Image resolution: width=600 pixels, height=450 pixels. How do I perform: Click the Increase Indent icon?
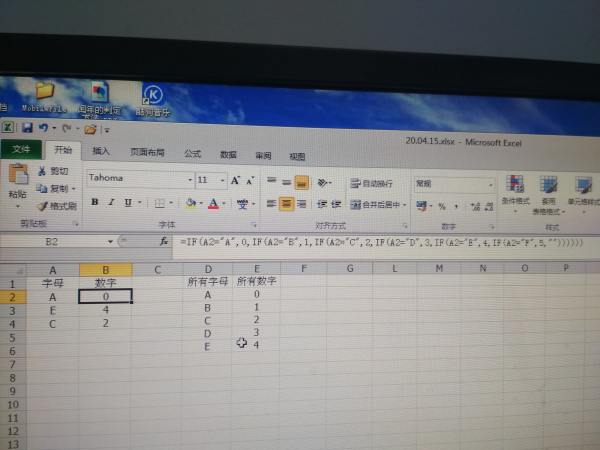tap(336, 204)
